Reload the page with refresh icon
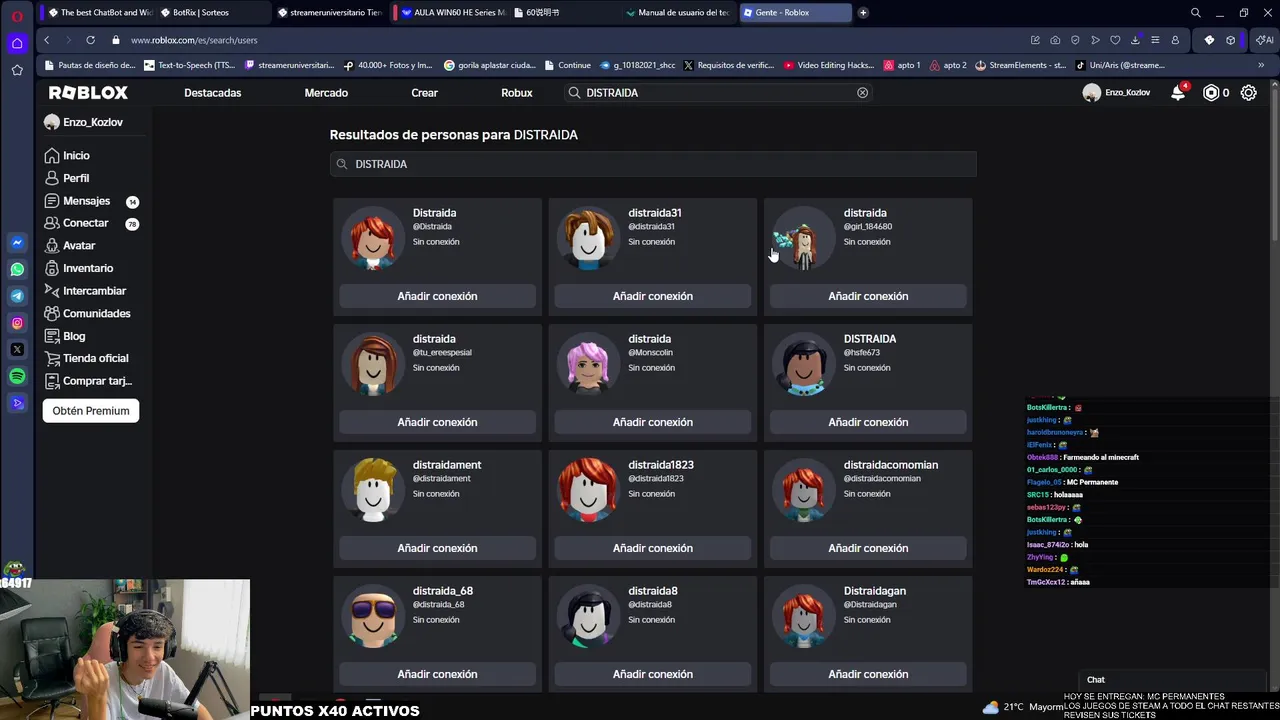The image size is (1280, 720). [x=90, y=40]
